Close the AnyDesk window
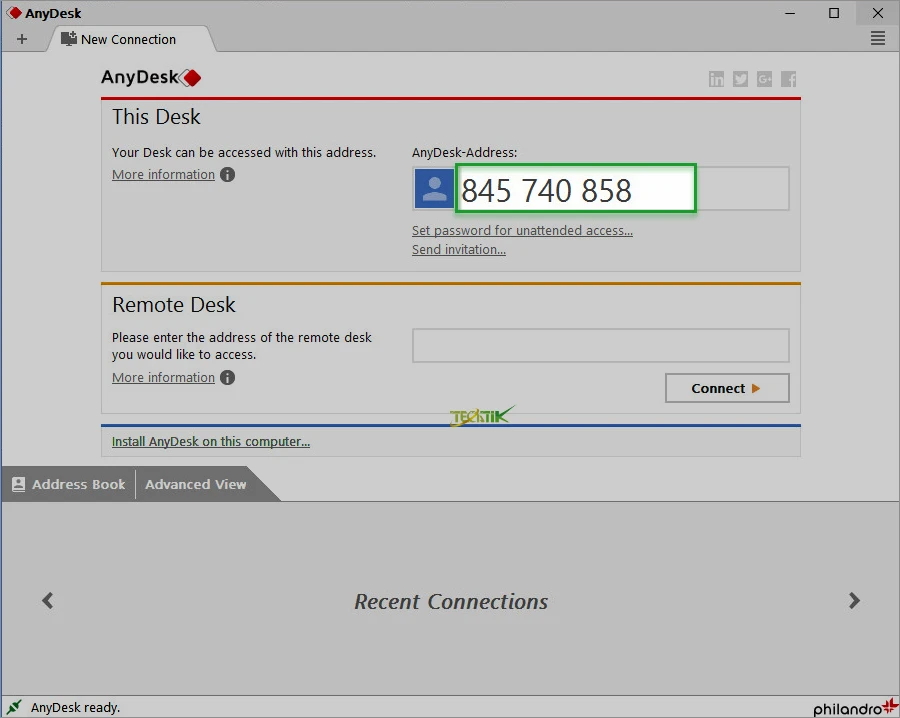 click(x=878, y=13)
